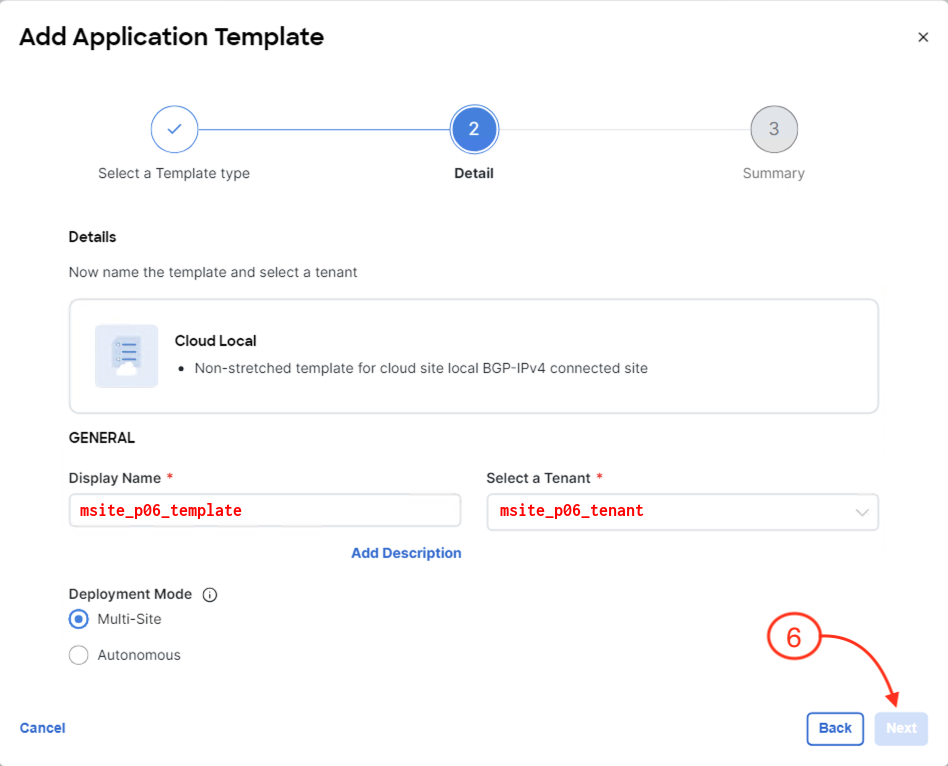Click the red number 6 callout marker
Image resolution: width=948 pixels, height=766 pixels.
[x=794, y=638]
